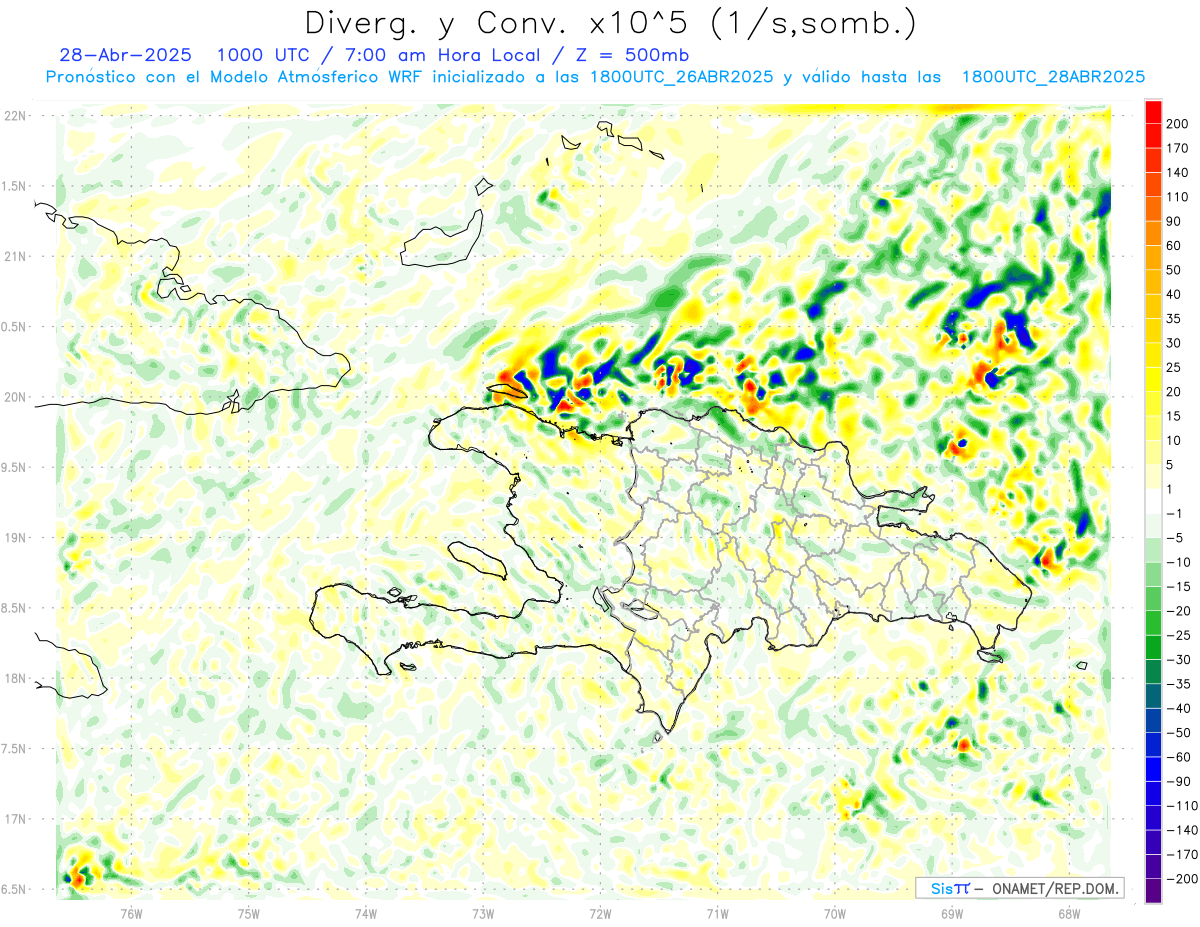Click the '21N' latitude label

click(15, 256)
